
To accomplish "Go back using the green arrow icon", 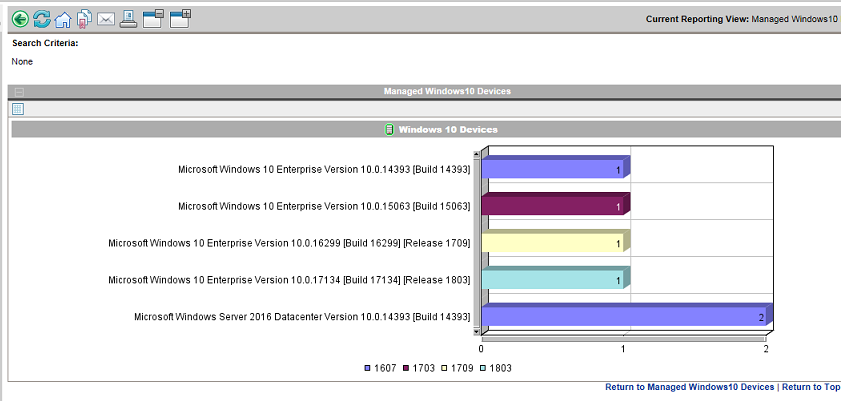I will (x=20, y=20).
